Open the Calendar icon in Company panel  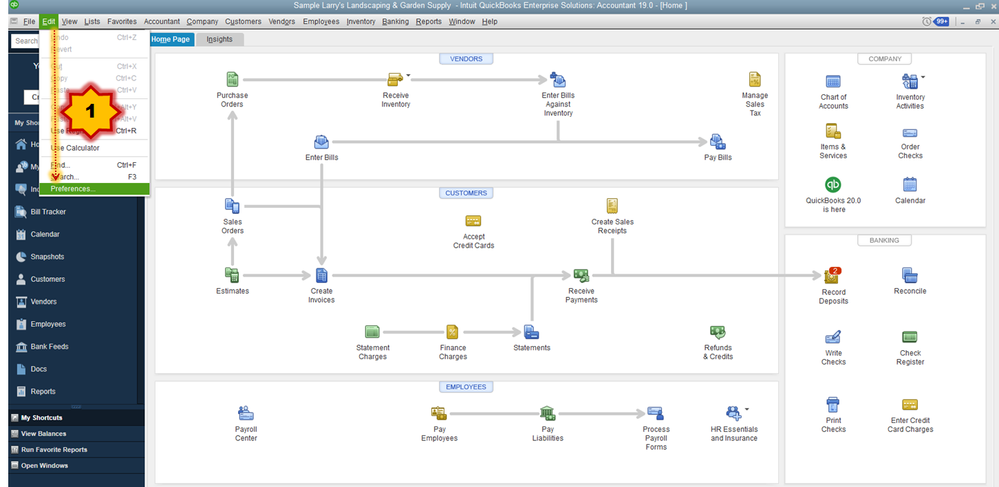pyautogui.click(x=910, y=184)
